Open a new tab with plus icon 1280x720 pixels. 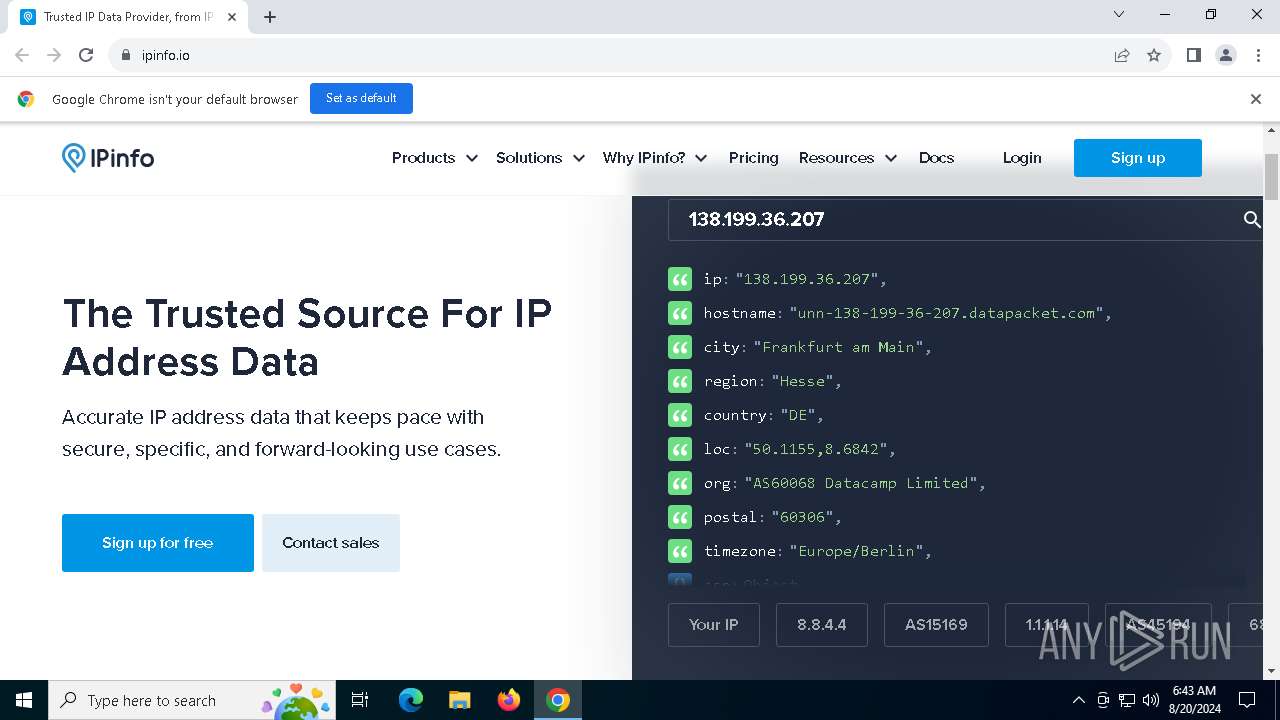click(270, 17)
